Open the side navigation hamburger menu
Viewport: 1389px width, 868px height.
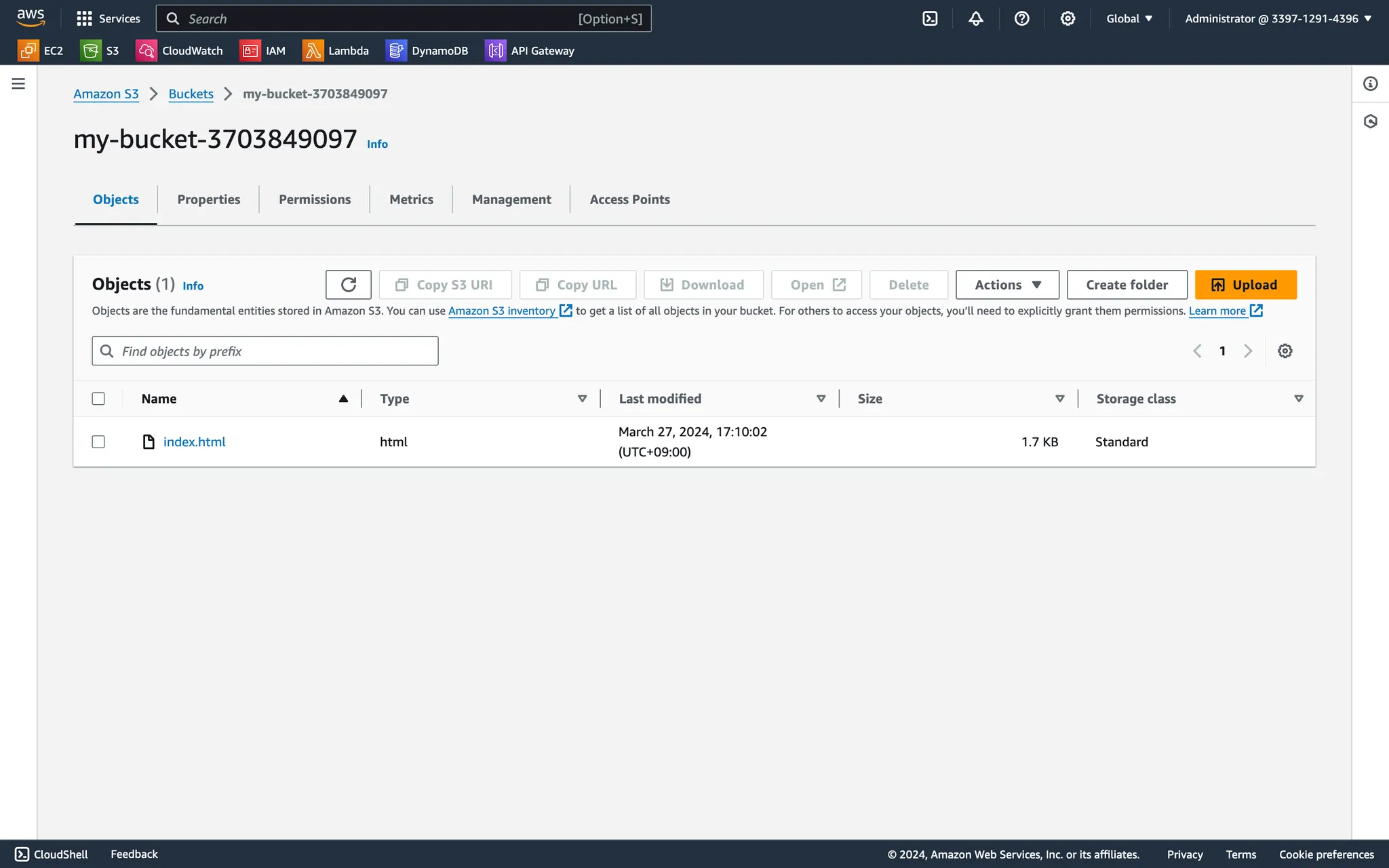pos(18,83)
